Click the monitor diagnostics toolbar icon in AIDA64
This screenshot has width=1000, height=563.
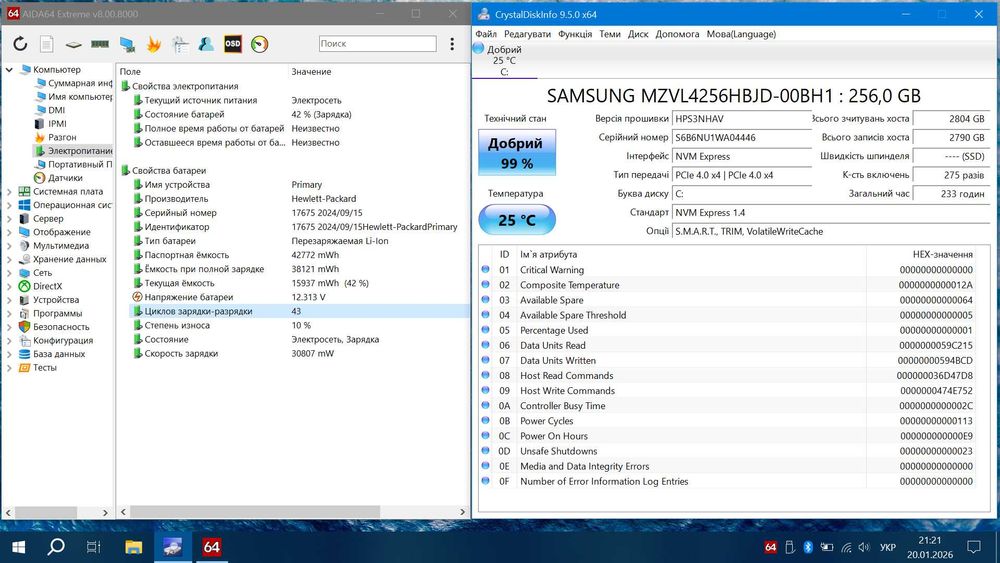(127, 44)
